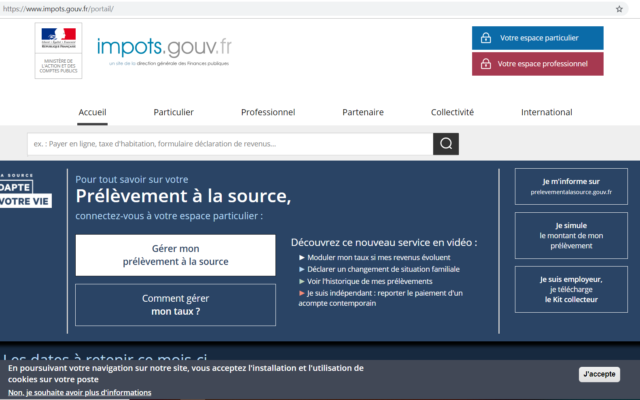
Task: Open the Partenaire menu
Action: (363, 112)
